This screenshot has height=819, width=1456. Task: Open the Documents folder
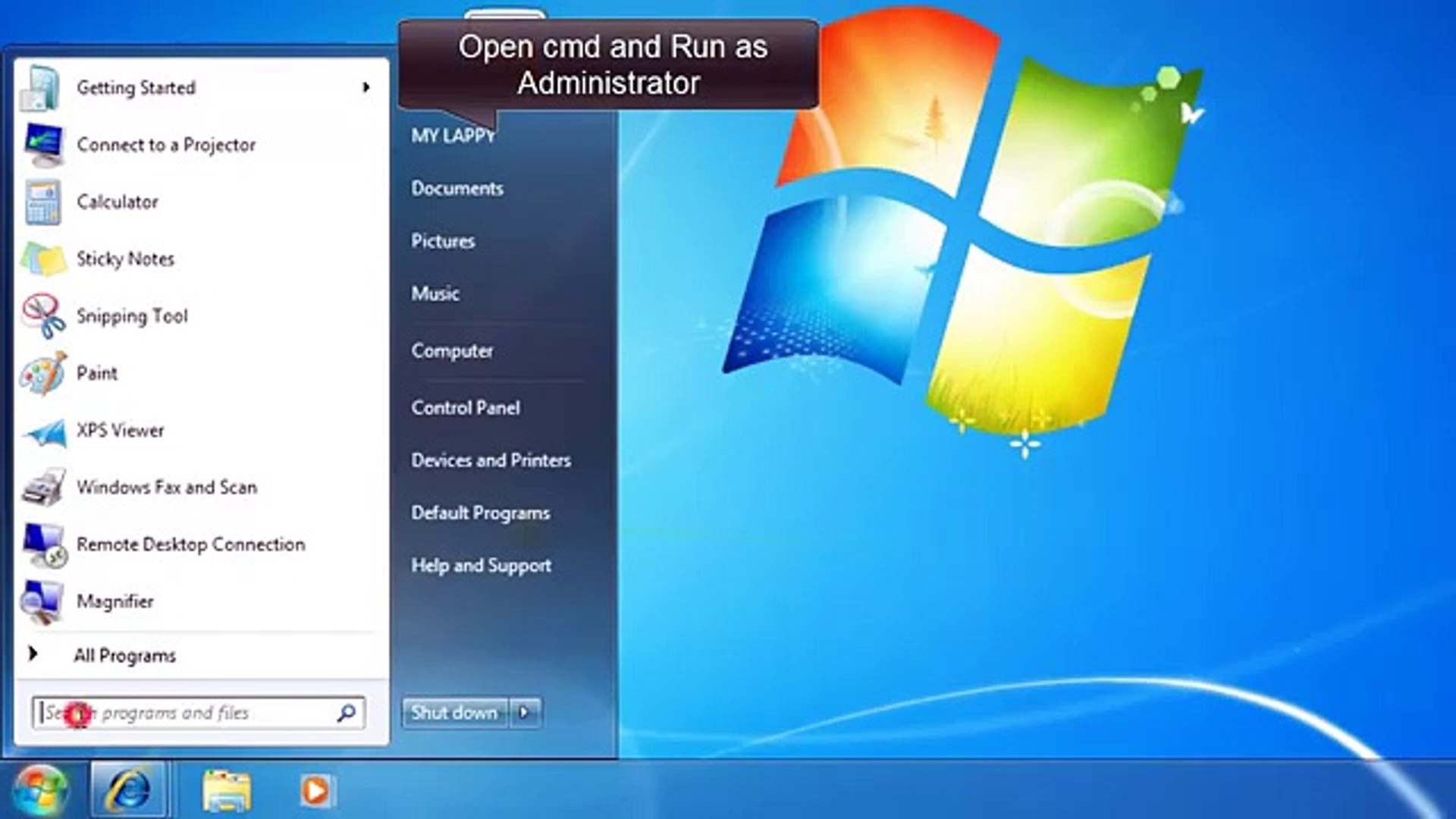click(457, 188)
